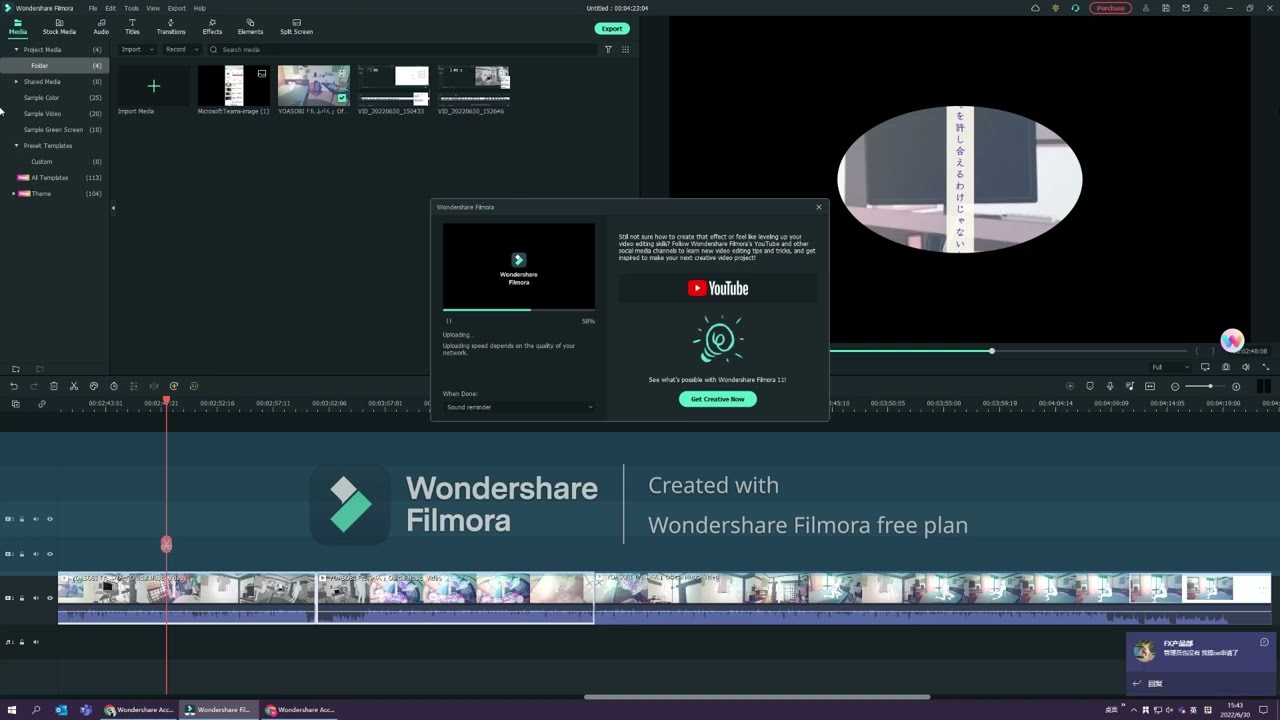Click Get Creative Now button
The height and width of the screenshot is (720, 1280).
click(x=718, y=399)
